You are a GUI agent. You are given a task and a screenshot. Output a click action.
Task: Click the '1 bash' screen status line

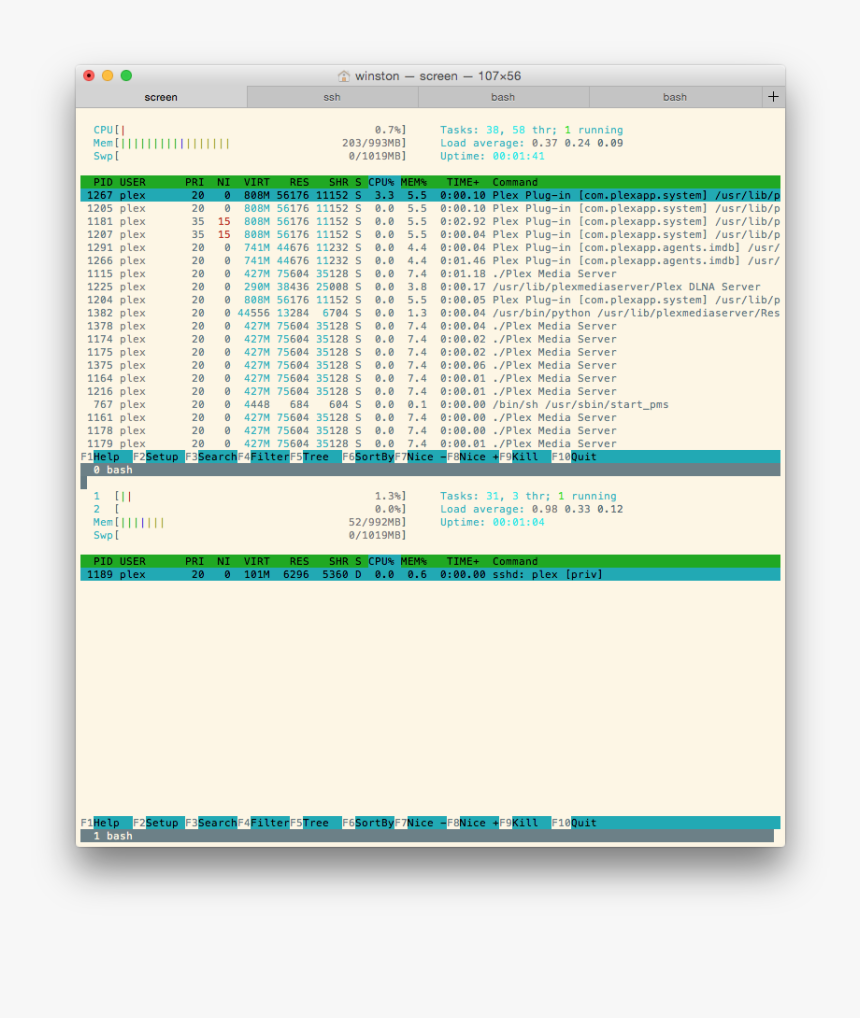[427, 836]
